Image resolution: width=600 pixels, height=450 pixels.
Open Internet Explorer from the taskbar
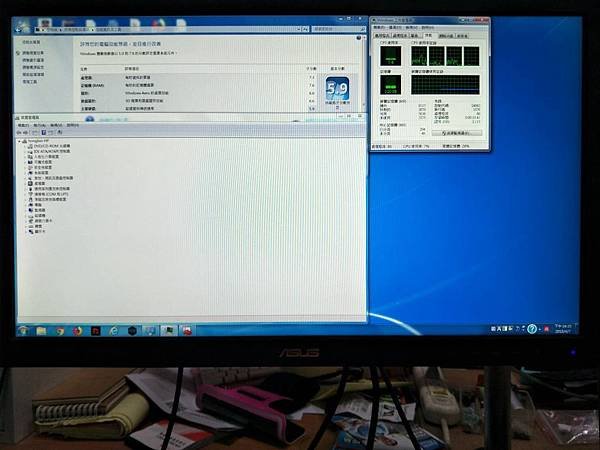(x=114, y=331)
